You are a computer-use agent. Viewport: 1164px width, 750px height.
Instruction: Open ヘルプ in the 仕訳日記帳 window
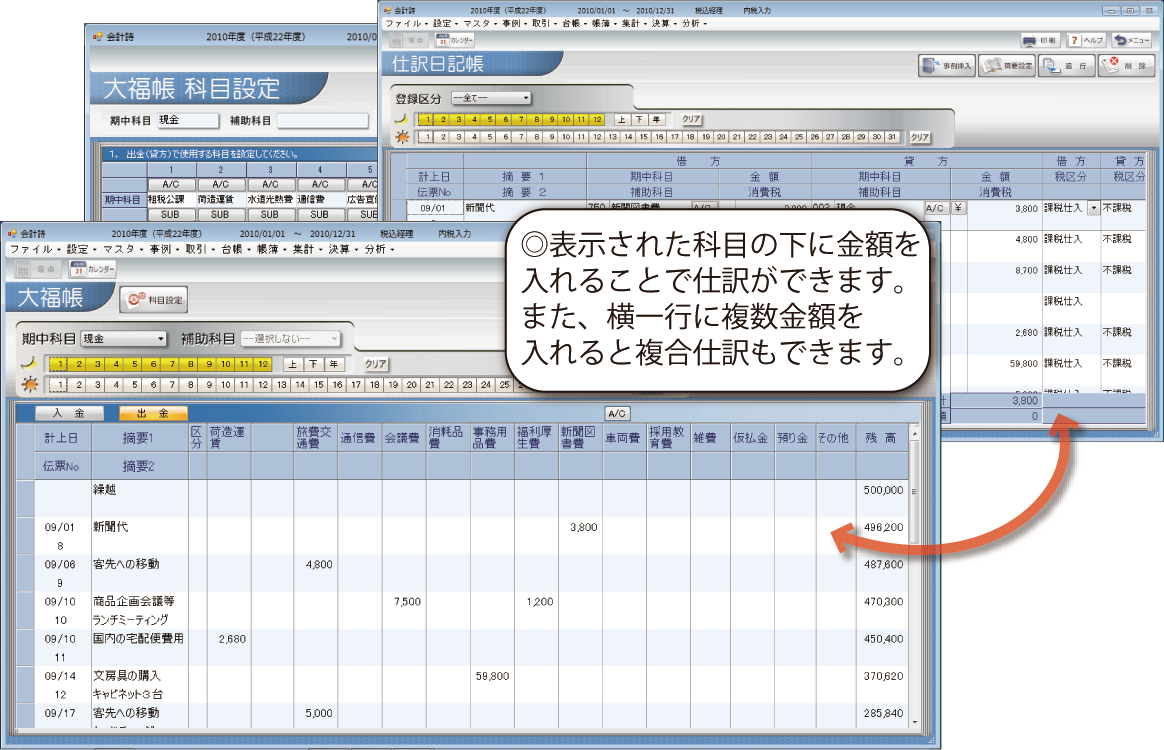1086,41
